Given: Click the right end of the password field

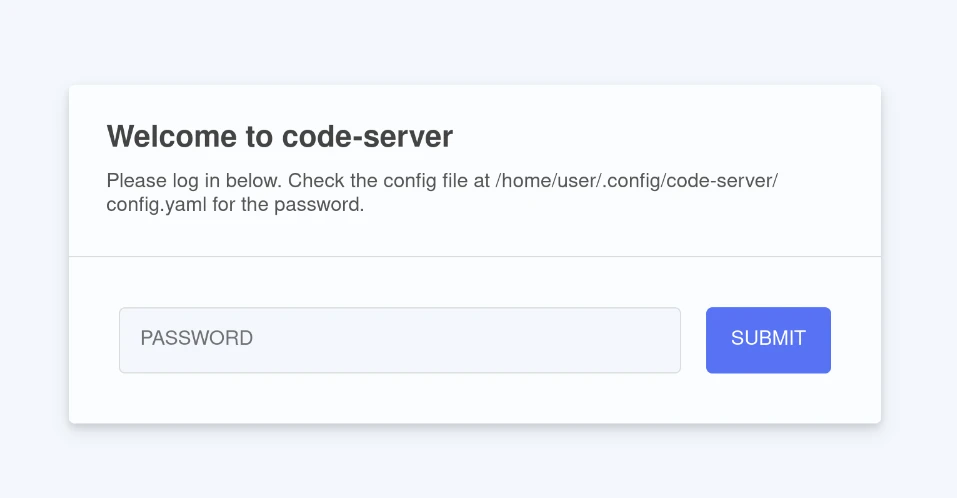Looking at the screenshot, I should [660, 340].
